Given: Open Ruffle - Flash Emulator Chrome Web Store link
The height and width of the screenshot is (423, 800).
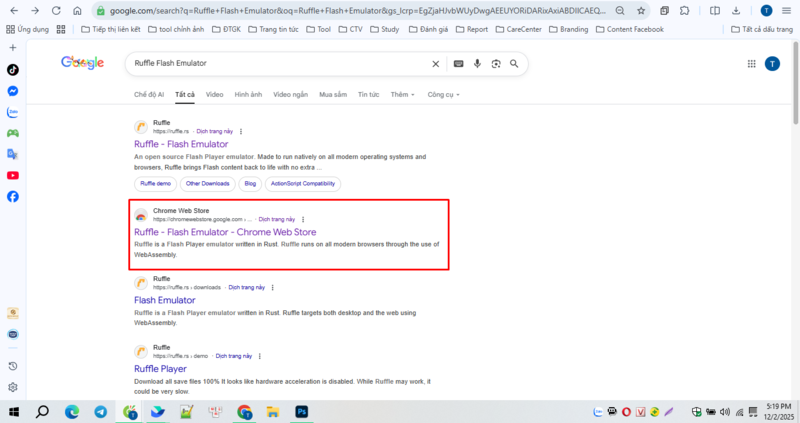Looking at the screenshot, I should 225,232.
